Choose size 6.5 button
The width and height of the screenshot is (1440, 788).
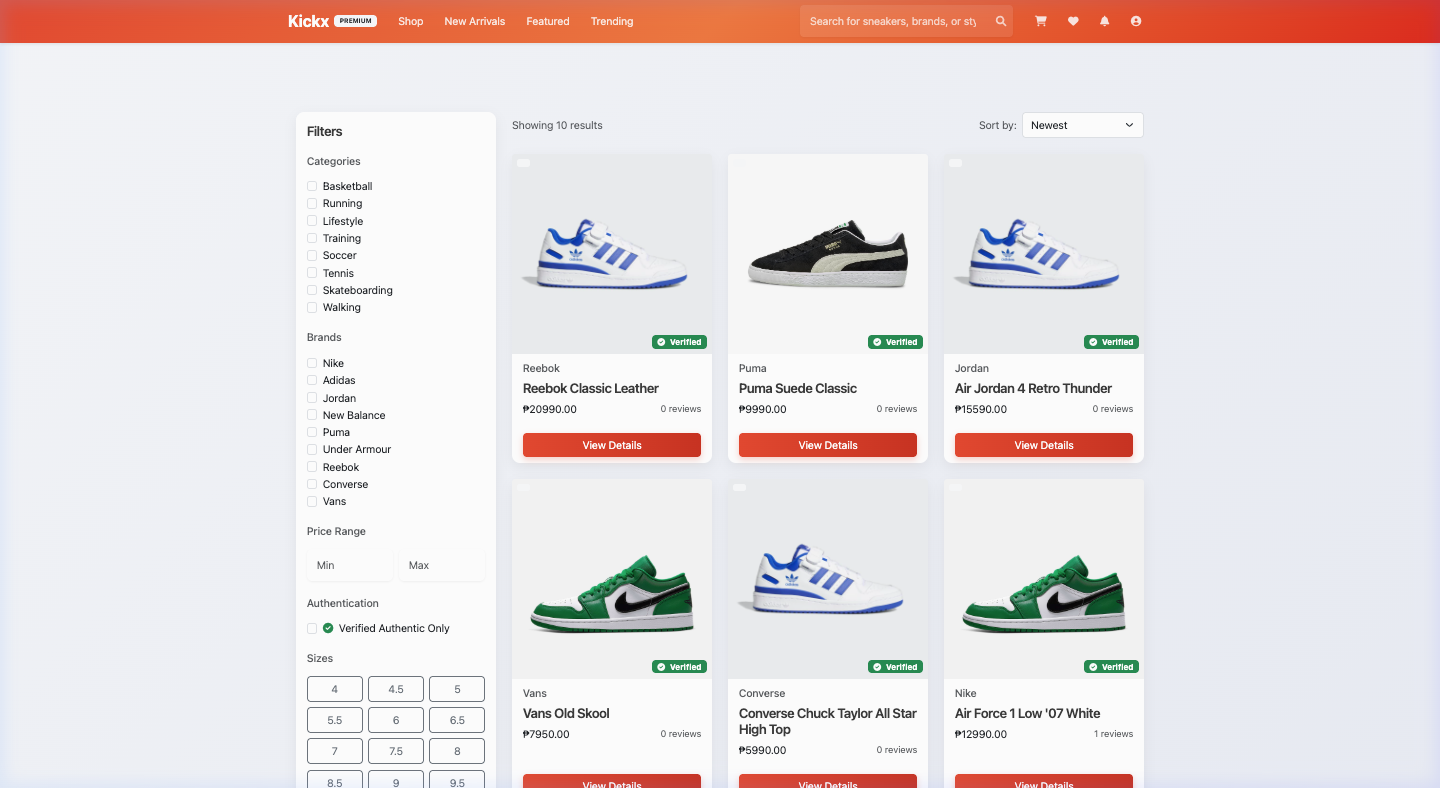pyautogui.click(x=457, y=720)
